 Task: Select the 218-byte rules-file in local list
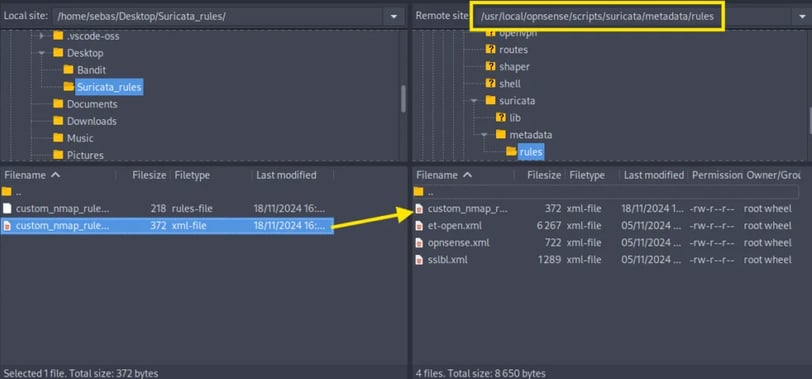tap(167, 209)
